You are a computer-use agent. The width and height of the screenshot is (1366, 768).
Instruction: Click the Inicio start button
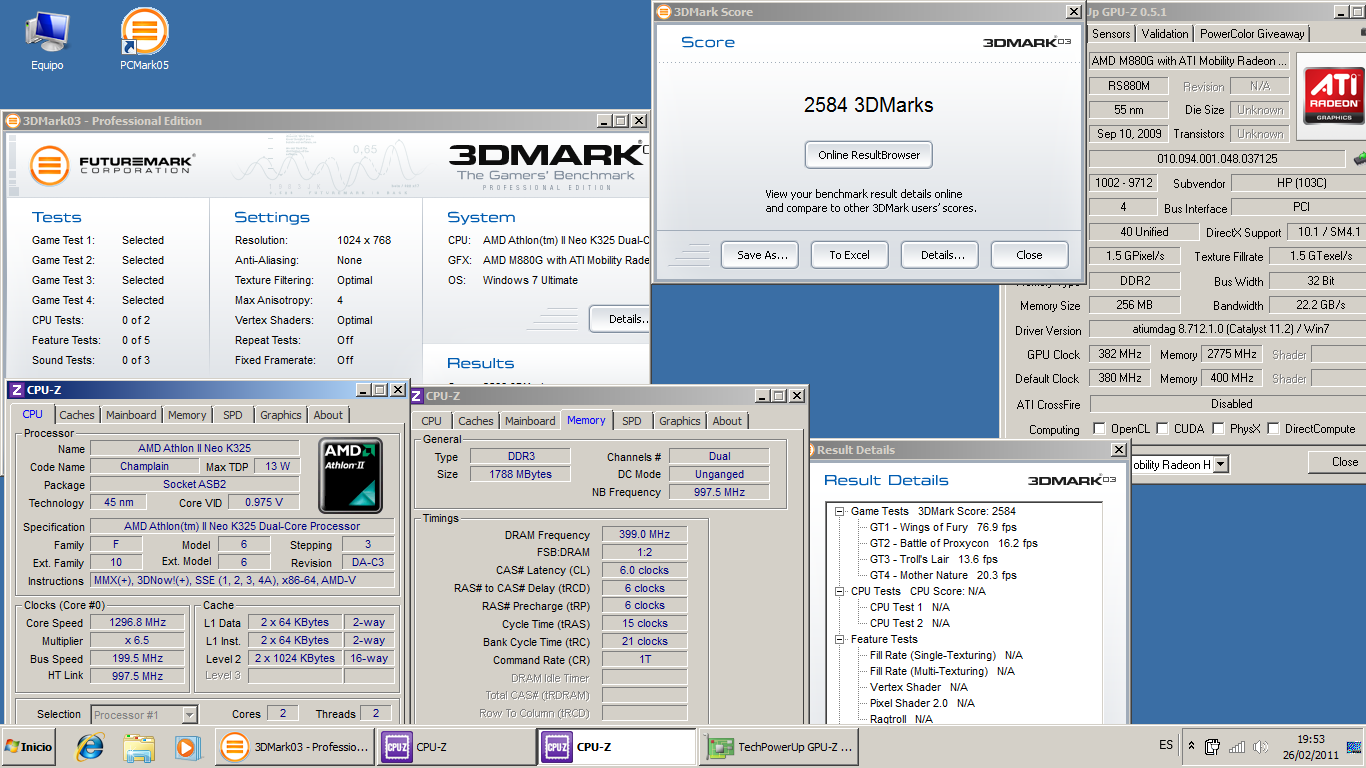coord(30,746)
